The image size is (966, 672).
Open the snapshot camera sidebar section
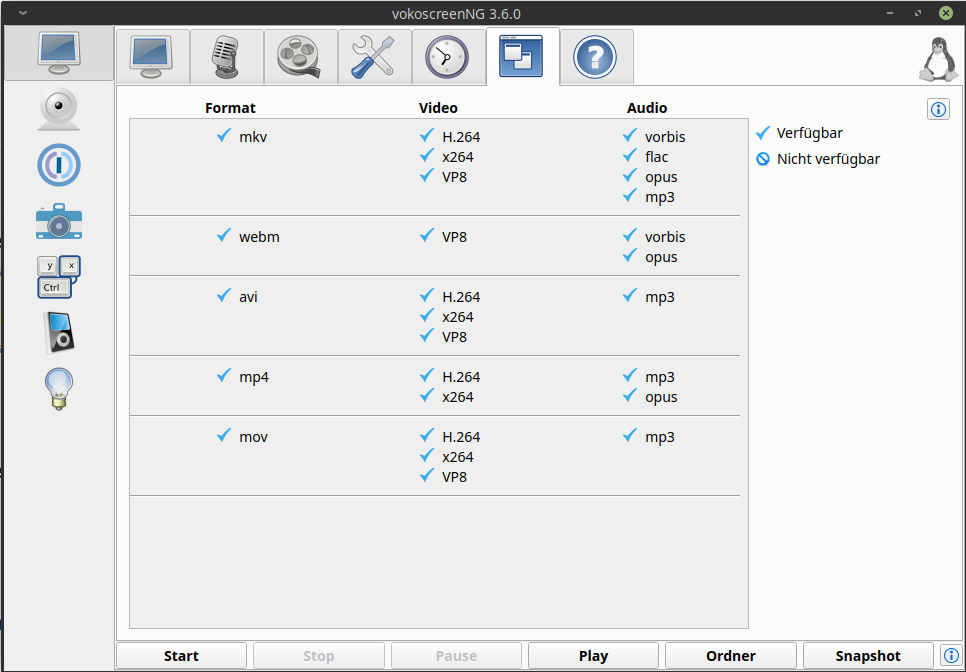(x=59, y=221)
